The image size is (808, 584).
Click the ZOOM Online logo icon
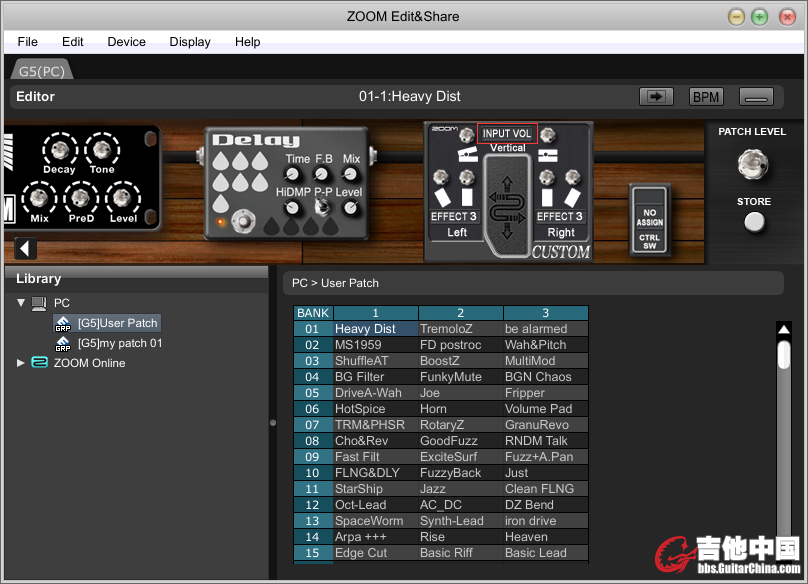coord(39,363)
